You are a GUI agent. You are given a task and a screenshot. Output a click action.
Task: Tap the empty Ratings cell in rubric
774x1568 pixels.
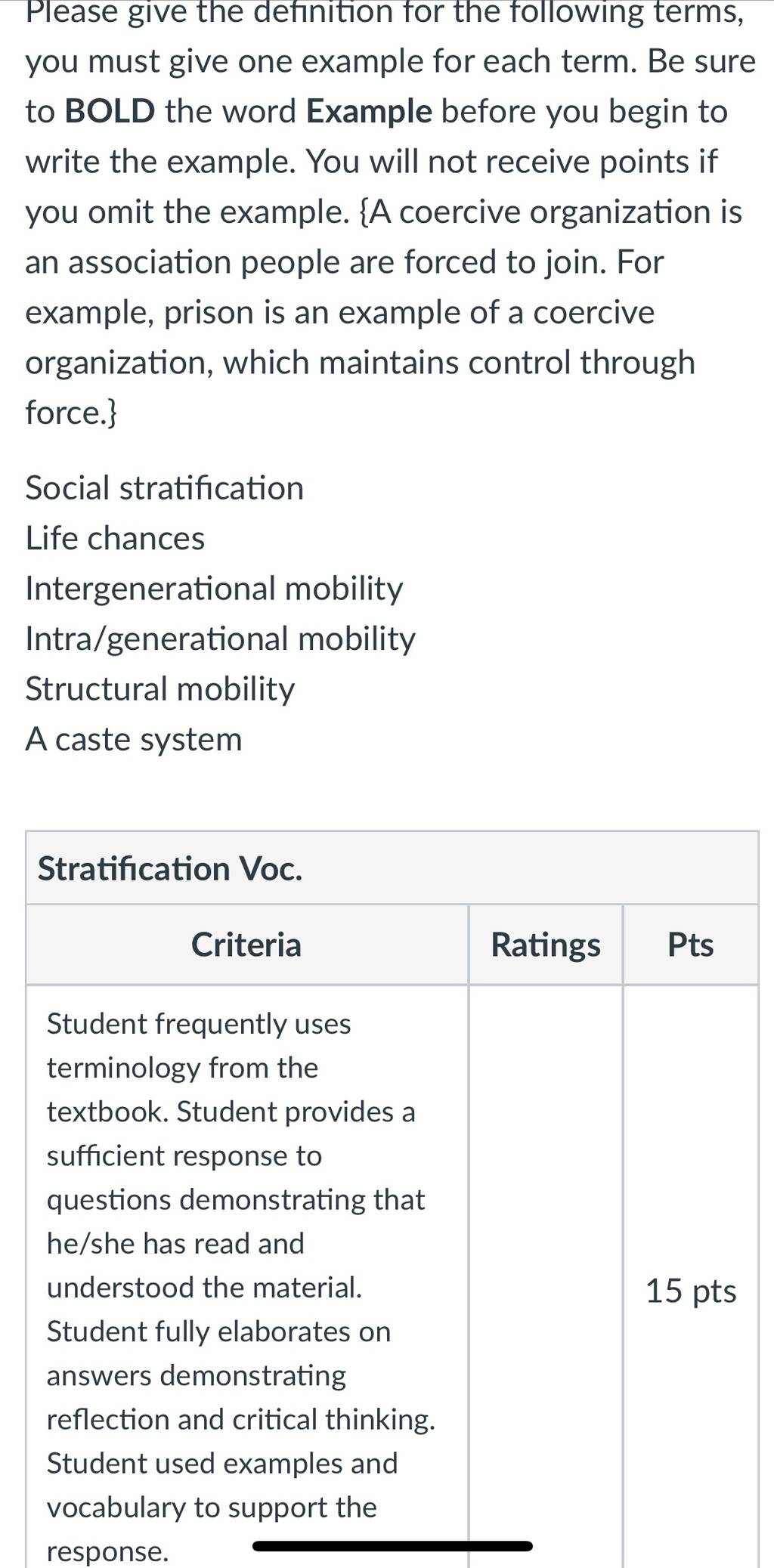(x=546, y=1277)
